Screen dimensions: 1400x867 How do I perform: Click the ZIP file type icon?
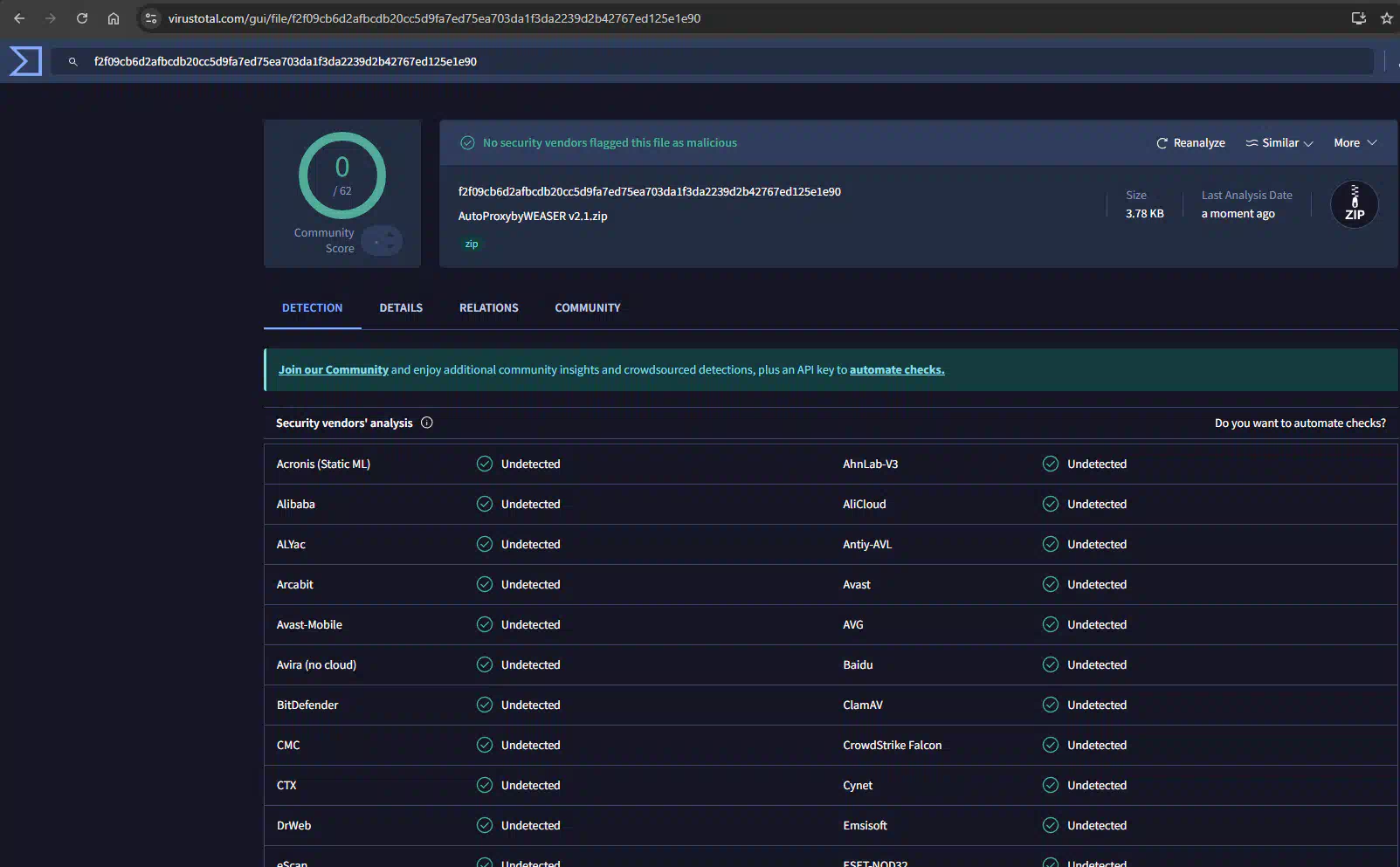tap(1355, 204)
